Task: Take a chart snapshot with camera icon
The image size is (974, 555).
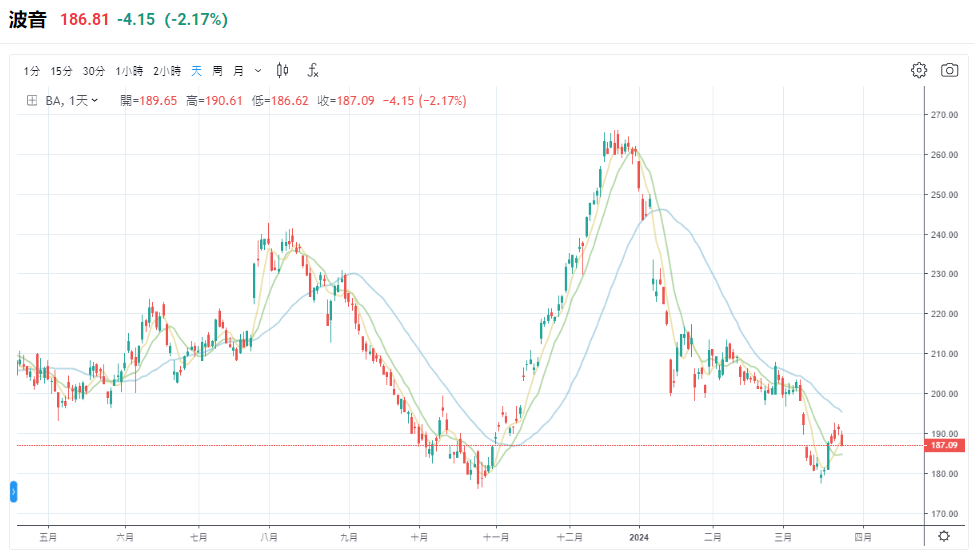Action: (x=949, y=70)
